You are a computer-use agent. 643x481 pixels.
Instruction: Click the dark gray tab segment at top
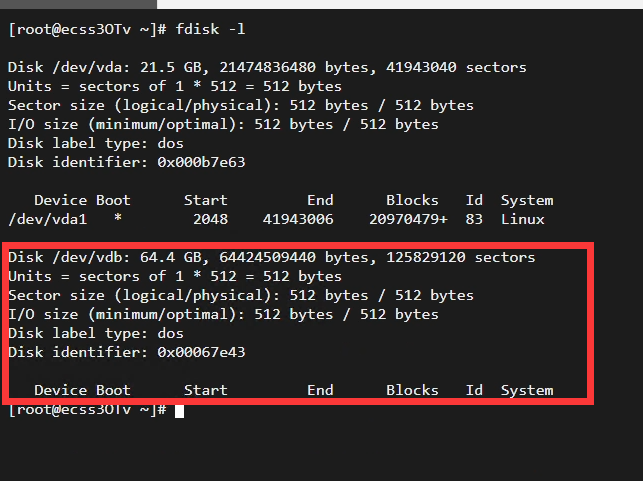point(78,4)
